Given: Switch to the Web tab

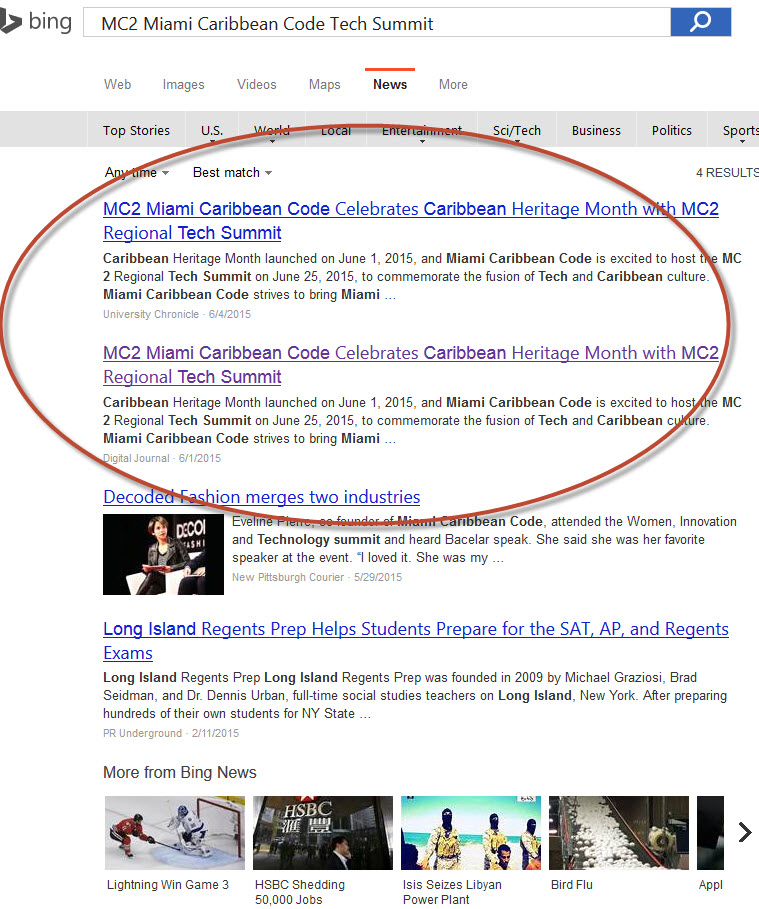Looking at the screenshot, I should pyautogui.click(x=118, y=84).
